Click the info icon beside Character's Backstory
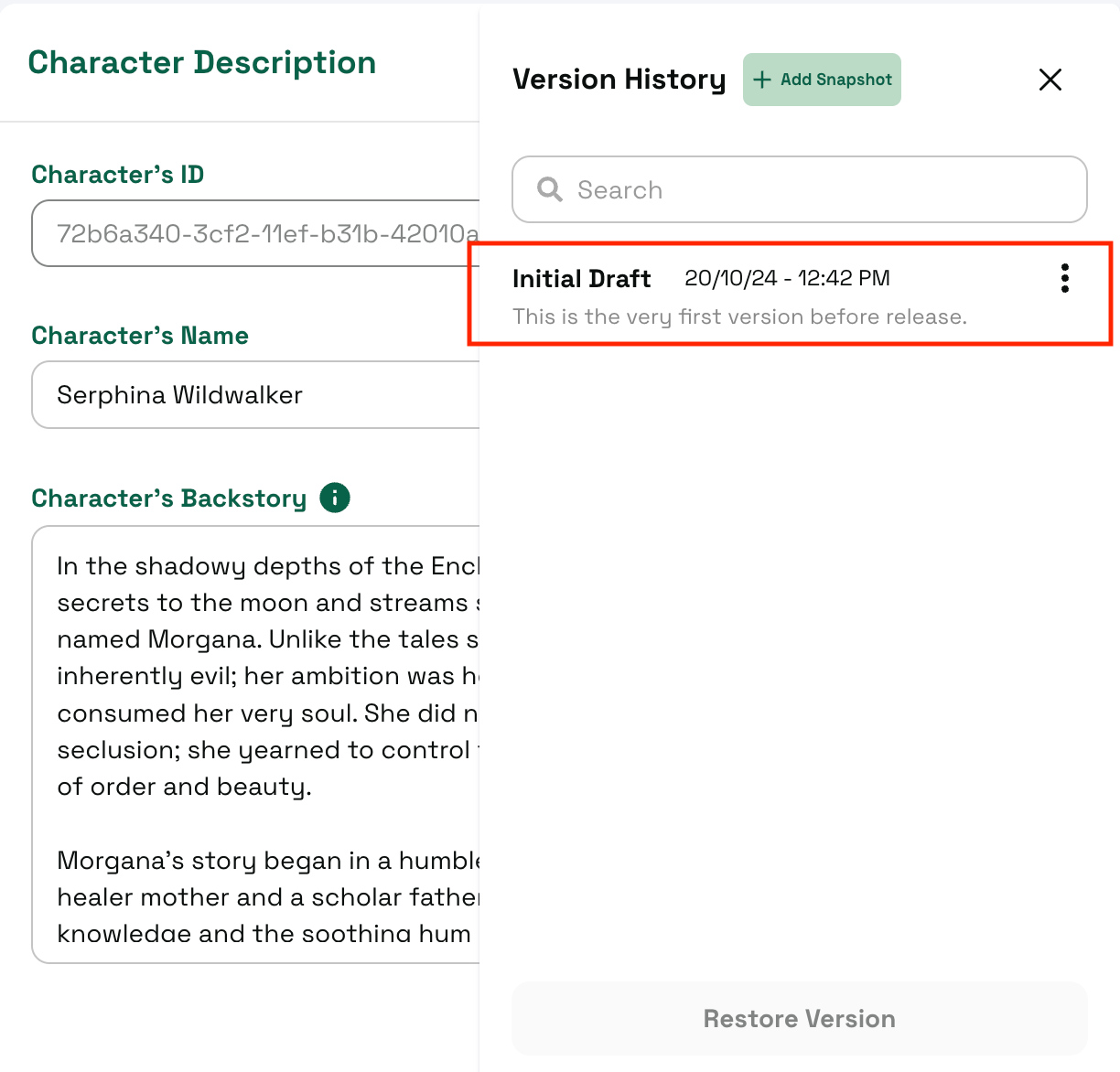The height and width of the screenshot is (1072, 1120). [335, 498]
